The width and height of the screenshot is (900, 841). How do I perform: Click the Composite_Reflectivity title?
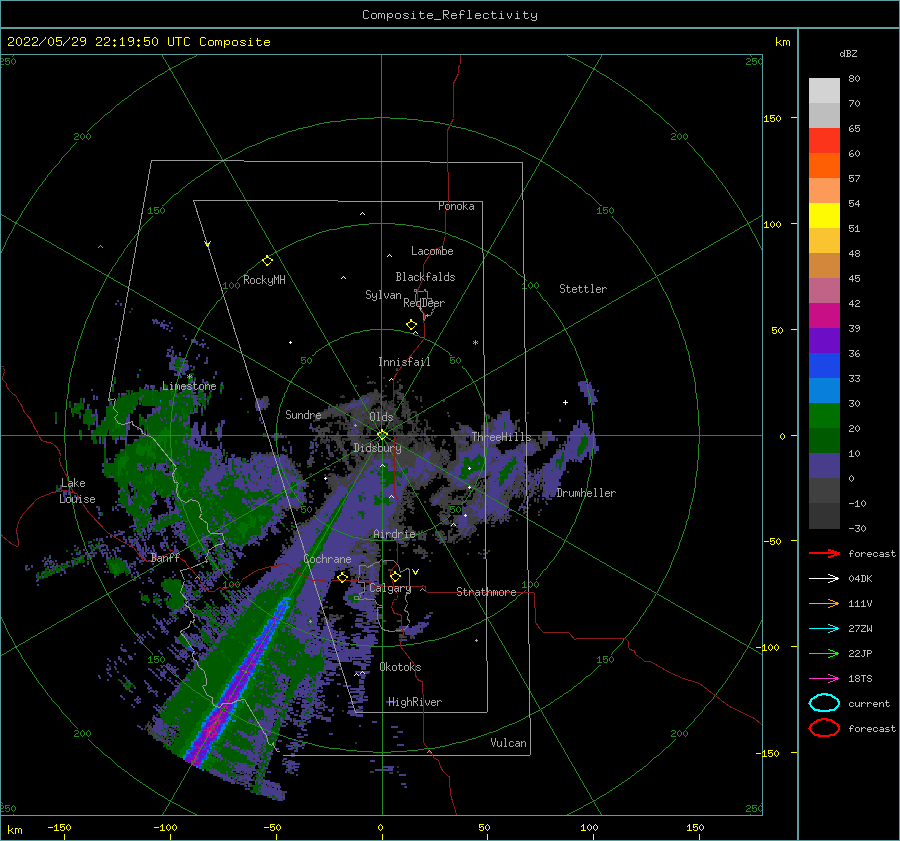pos(450,15)
